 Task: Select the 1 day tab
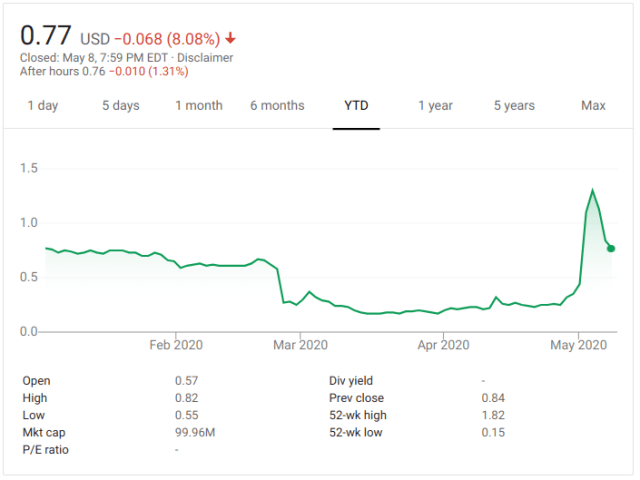(42, 106)
